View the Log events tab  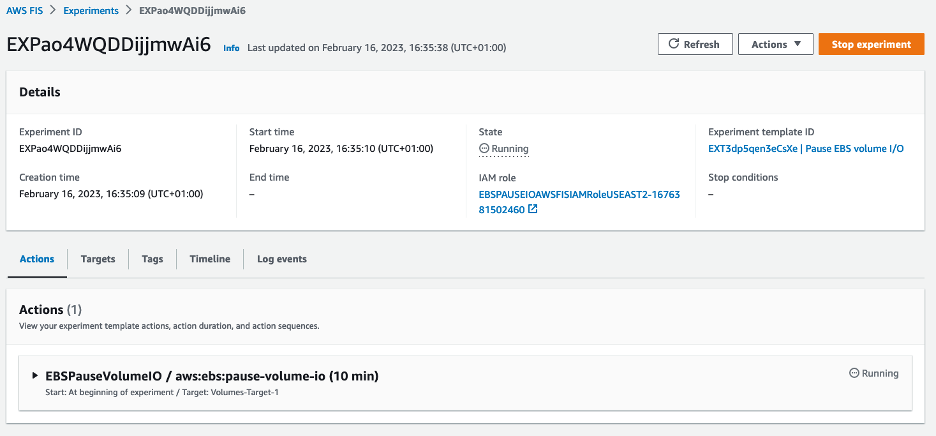(x=282, y=259)
